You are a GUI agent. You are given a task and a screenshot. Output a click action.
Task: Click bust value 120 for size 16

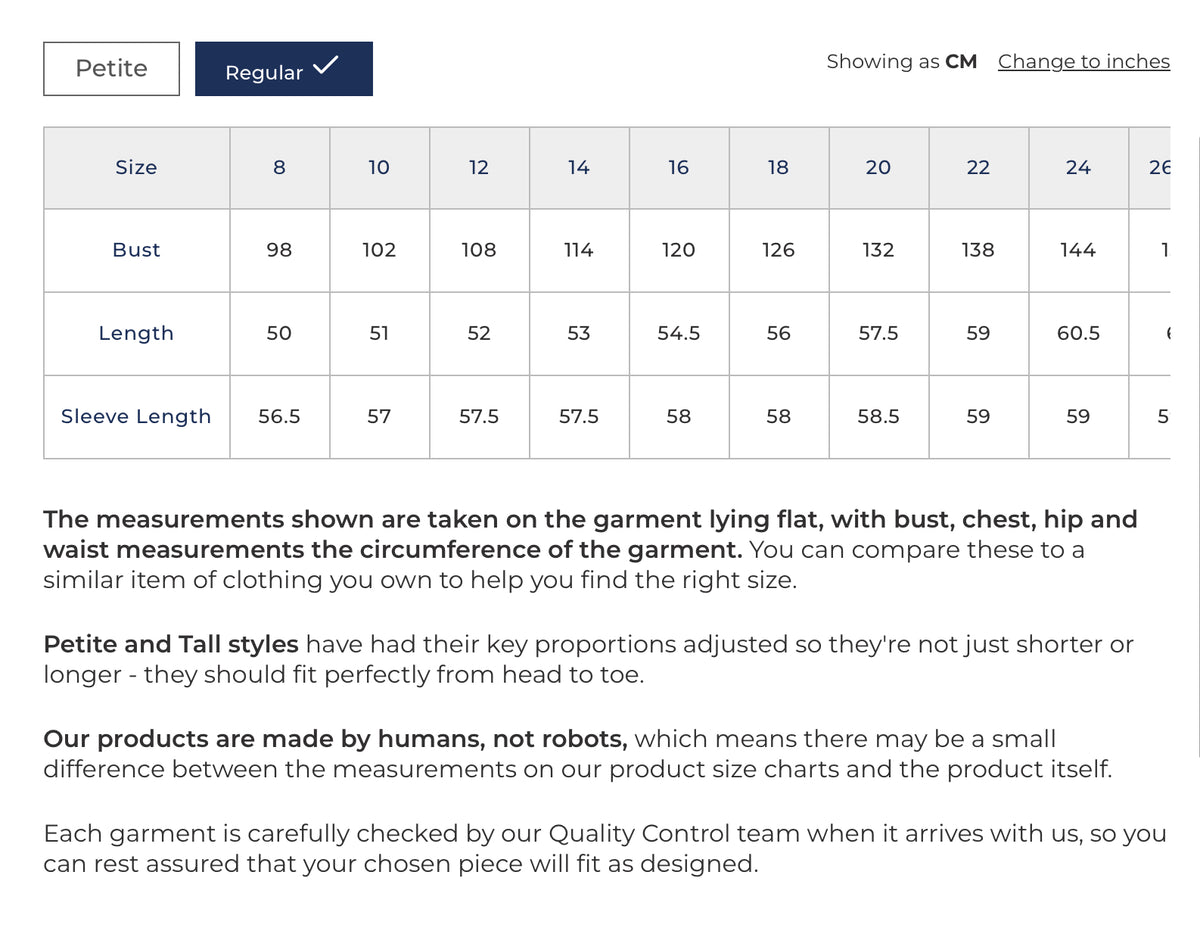click(678, 250)
